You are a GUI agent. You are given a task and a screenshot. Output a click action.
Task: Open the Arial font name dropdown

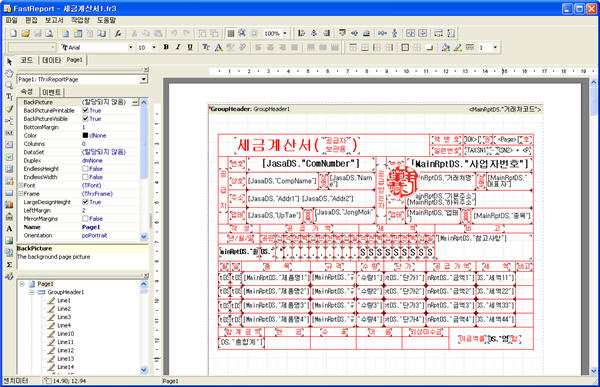point(130,47)
